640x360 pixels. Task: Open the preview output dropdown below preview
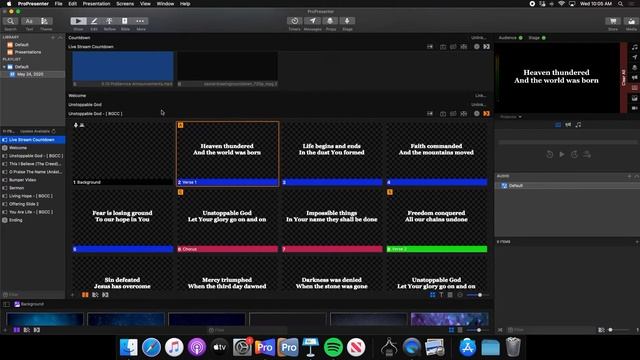coord(511,117)
